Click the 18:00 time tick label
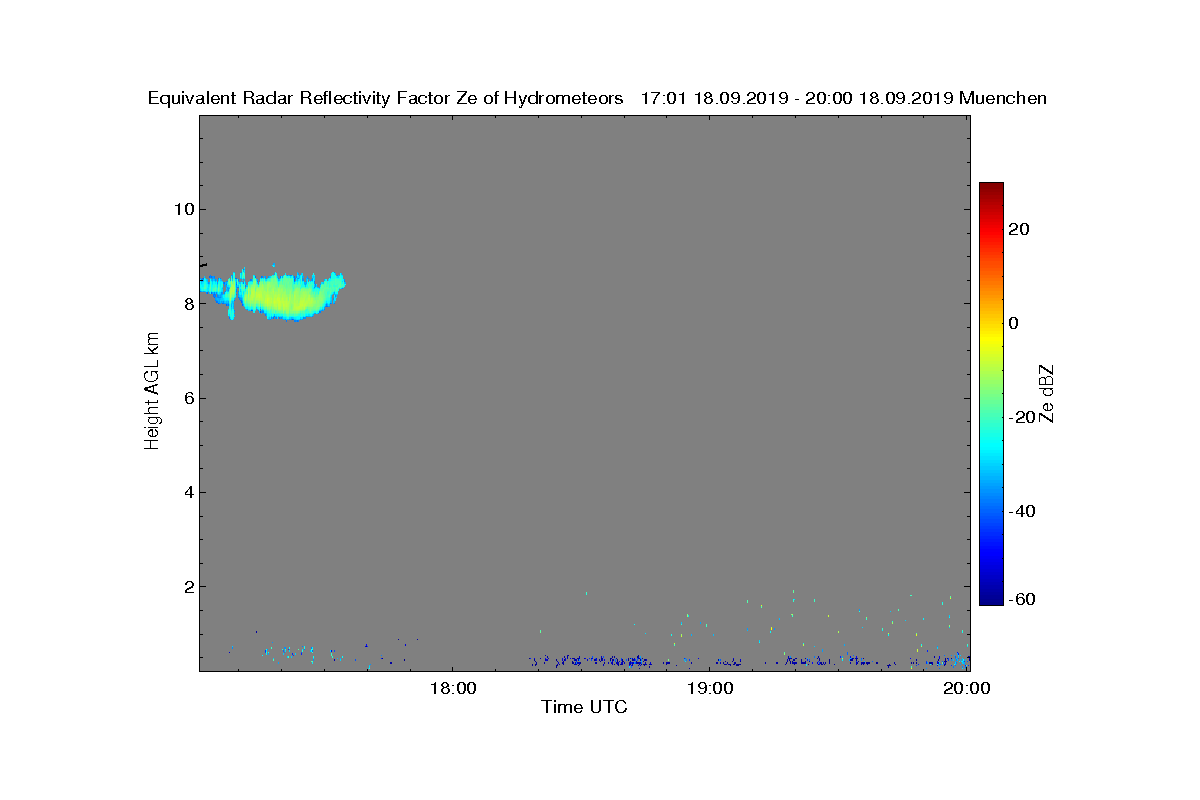 [452, 688]
